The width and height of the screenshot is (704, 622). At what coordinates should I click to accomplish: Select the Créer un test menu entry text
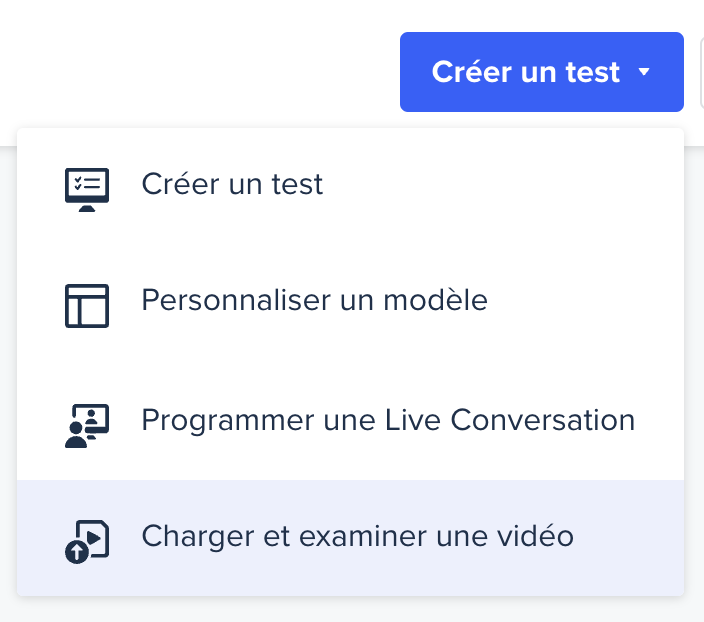click(232, 185)
